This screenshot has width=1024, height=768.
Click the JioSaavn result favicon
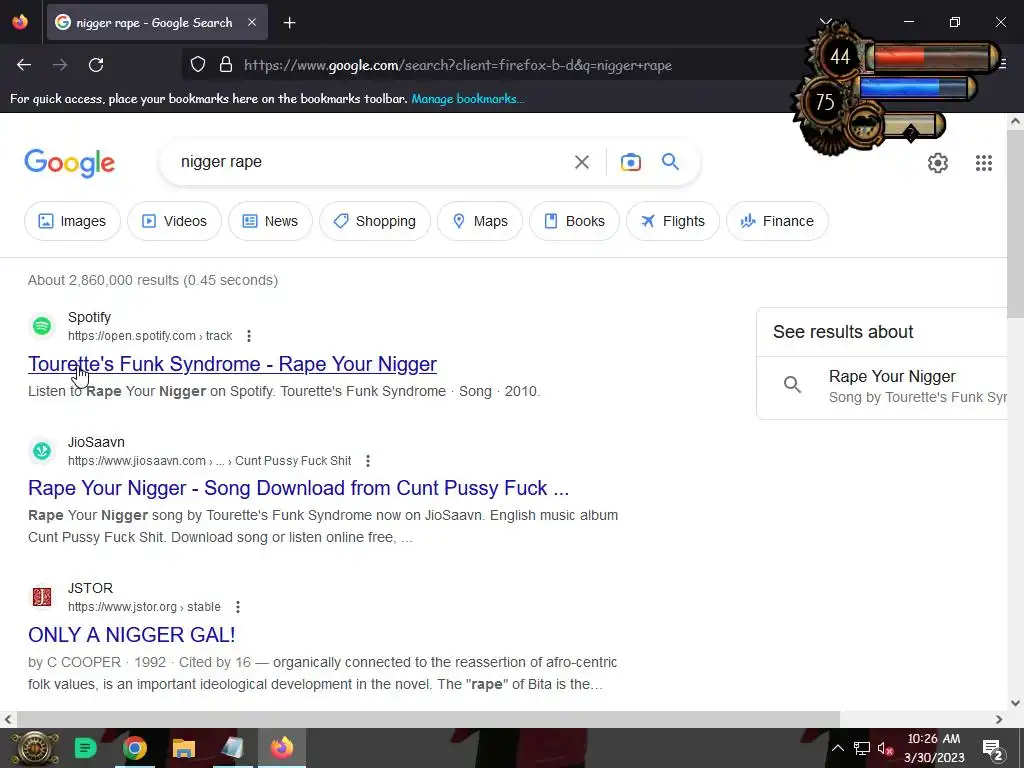(x=42, y=451)
